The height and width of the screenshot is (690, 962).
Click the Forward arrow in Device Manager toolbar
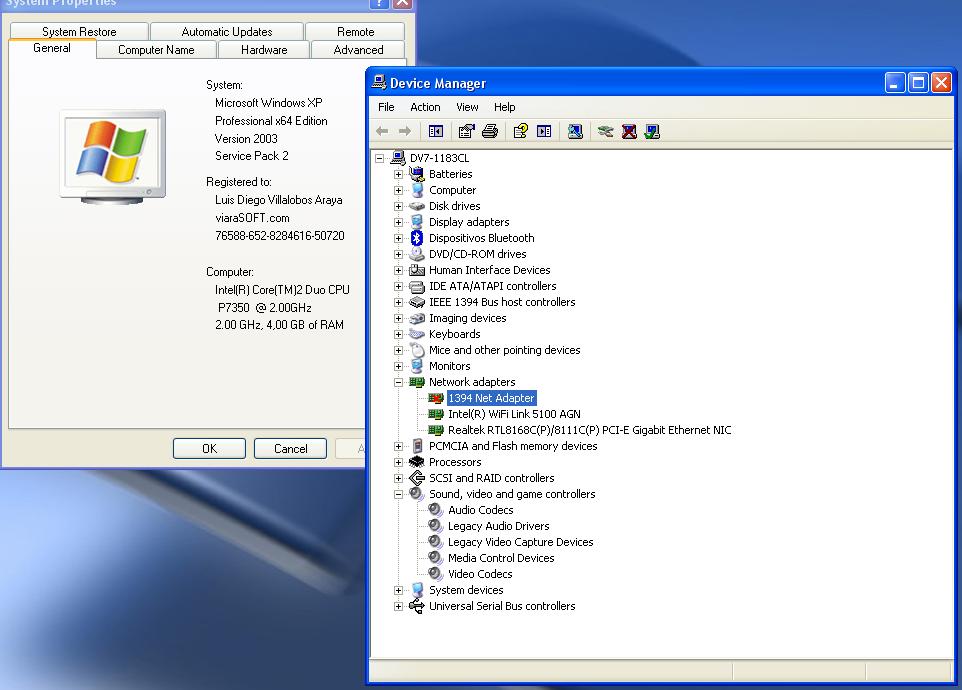point(405,131)
